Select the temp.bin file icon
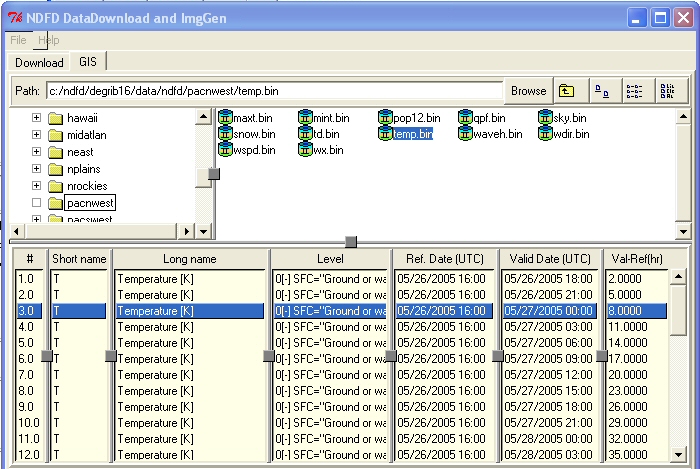Viewport: 700px width, 469px height. coord(385,134)
